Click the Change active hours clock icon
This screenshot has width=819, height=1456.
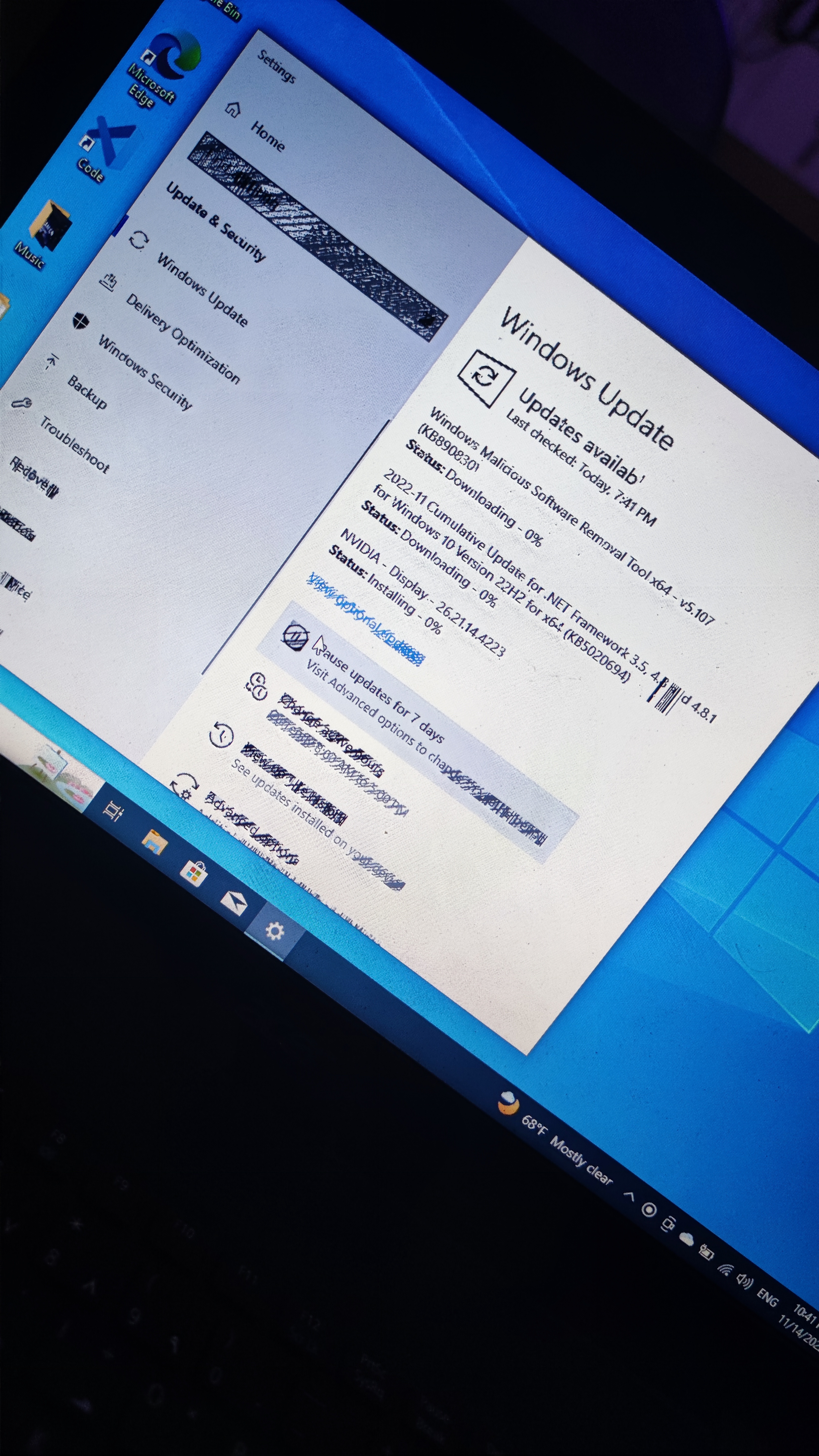coord(256,687)
